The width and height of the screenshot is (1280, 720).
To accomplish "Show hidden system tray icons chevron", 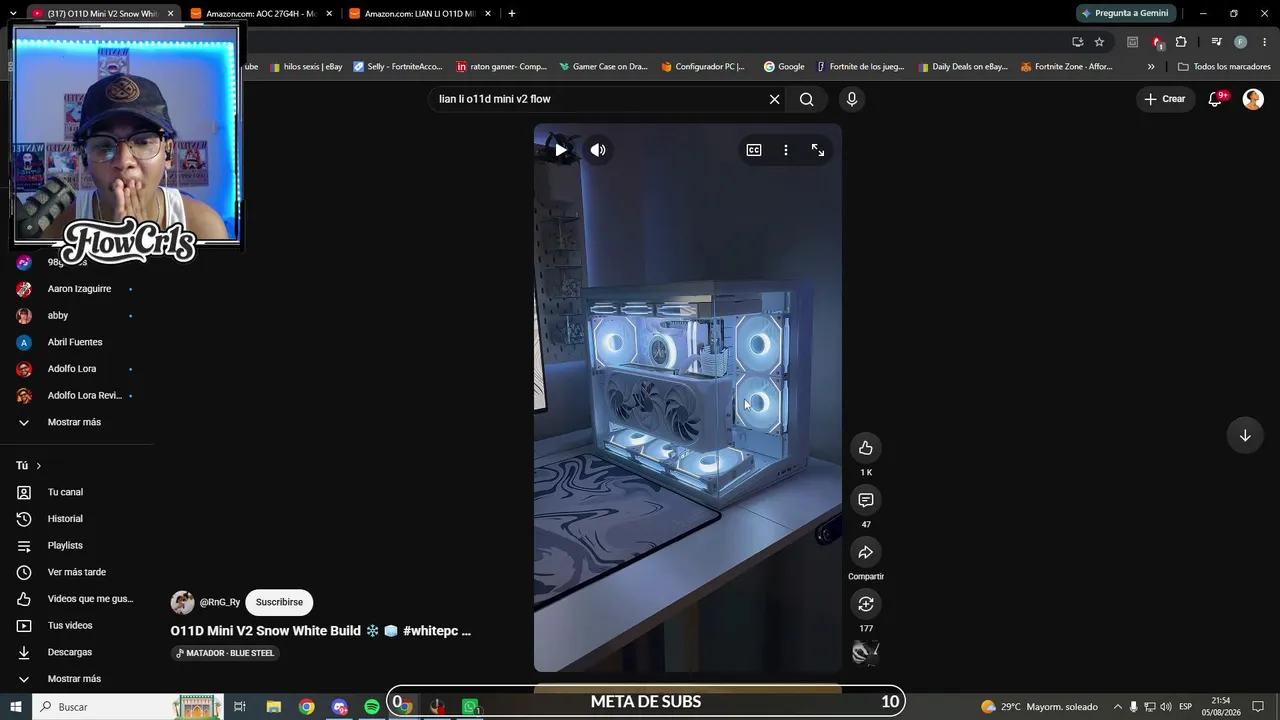I will pyautogui.click(x=1118, y=707).
